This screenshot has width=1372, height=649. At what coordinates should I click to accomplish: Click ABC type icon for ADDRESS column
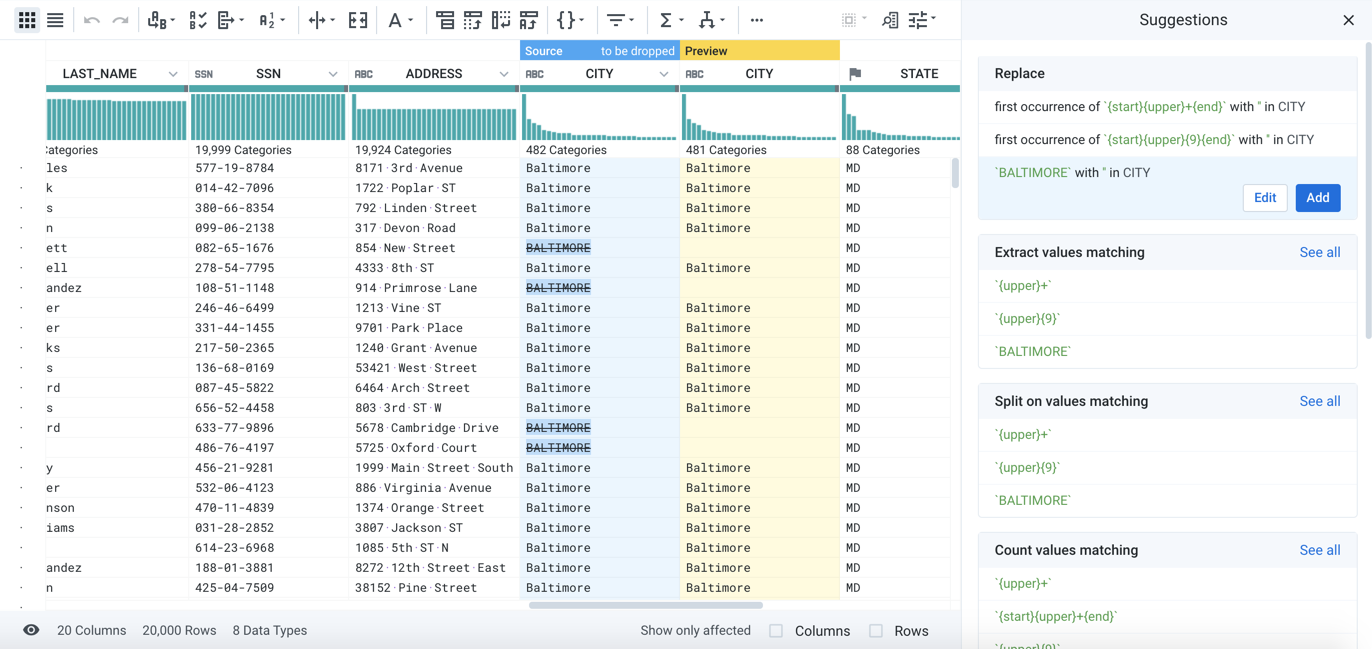[364, 74]
